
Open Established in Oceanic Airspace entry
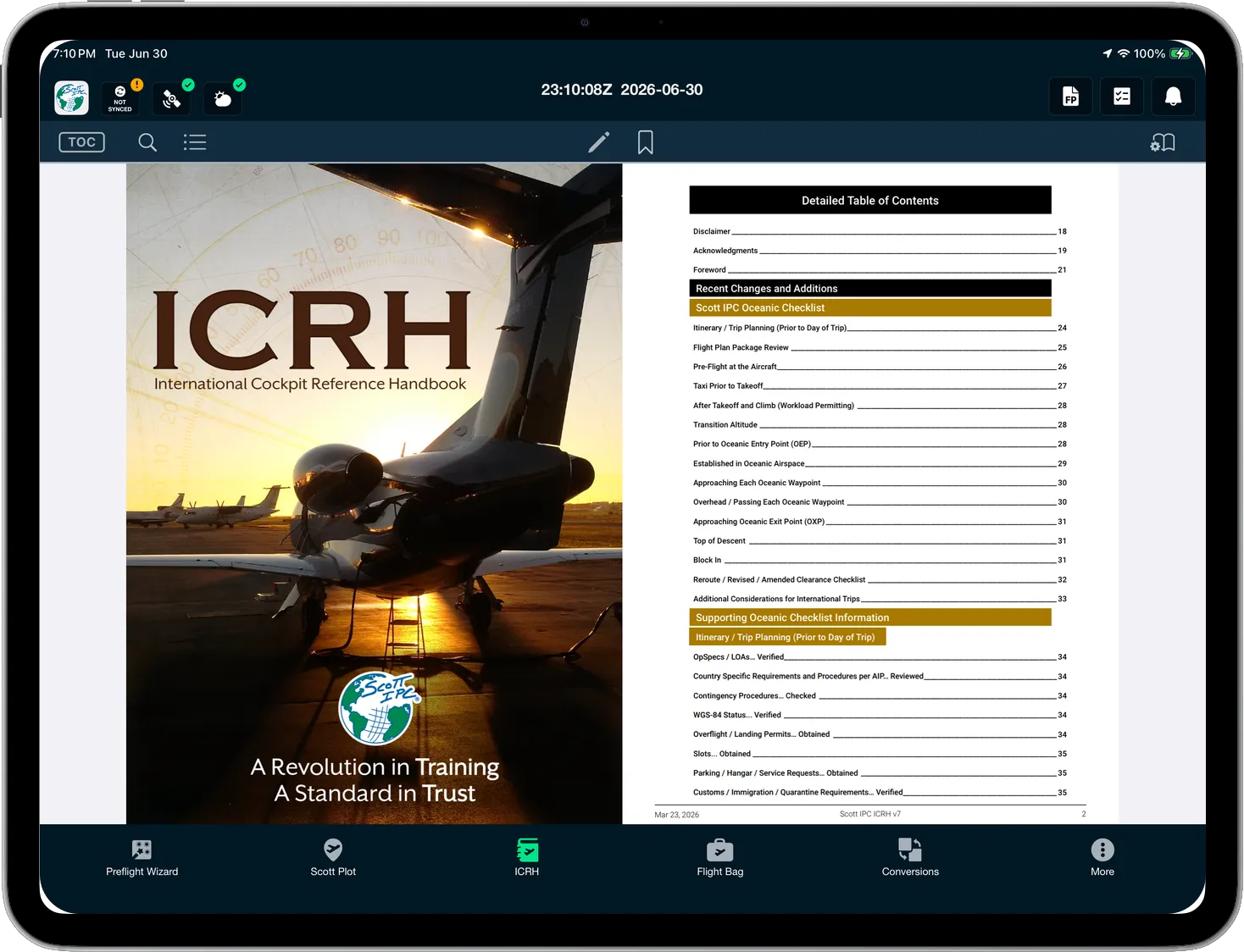(880, 464)
